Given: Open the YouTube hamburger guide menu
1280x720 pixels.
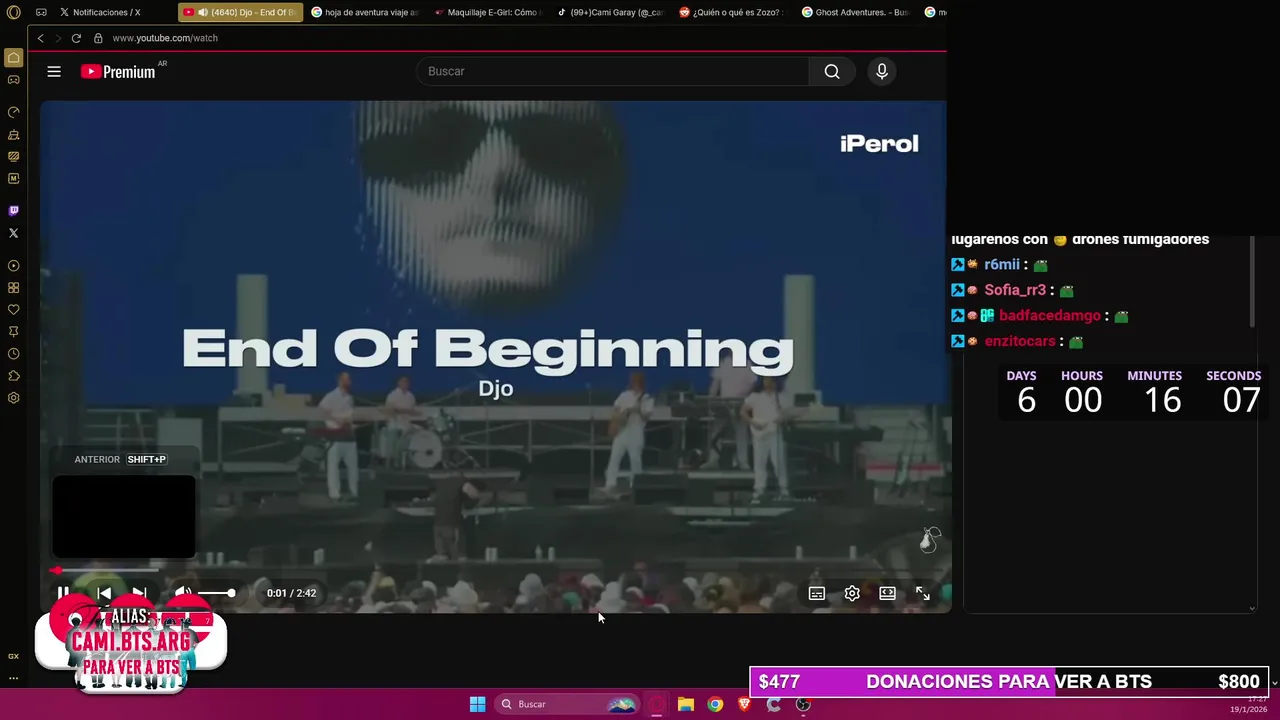Looking at the screenshot, I should pos(54,71).
